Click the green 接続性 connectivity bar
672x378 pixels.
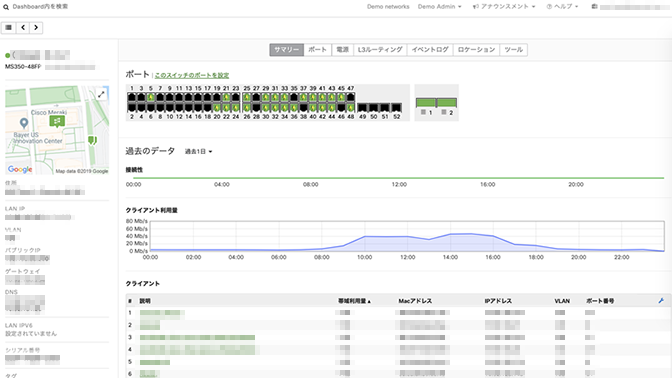(399, 178)
